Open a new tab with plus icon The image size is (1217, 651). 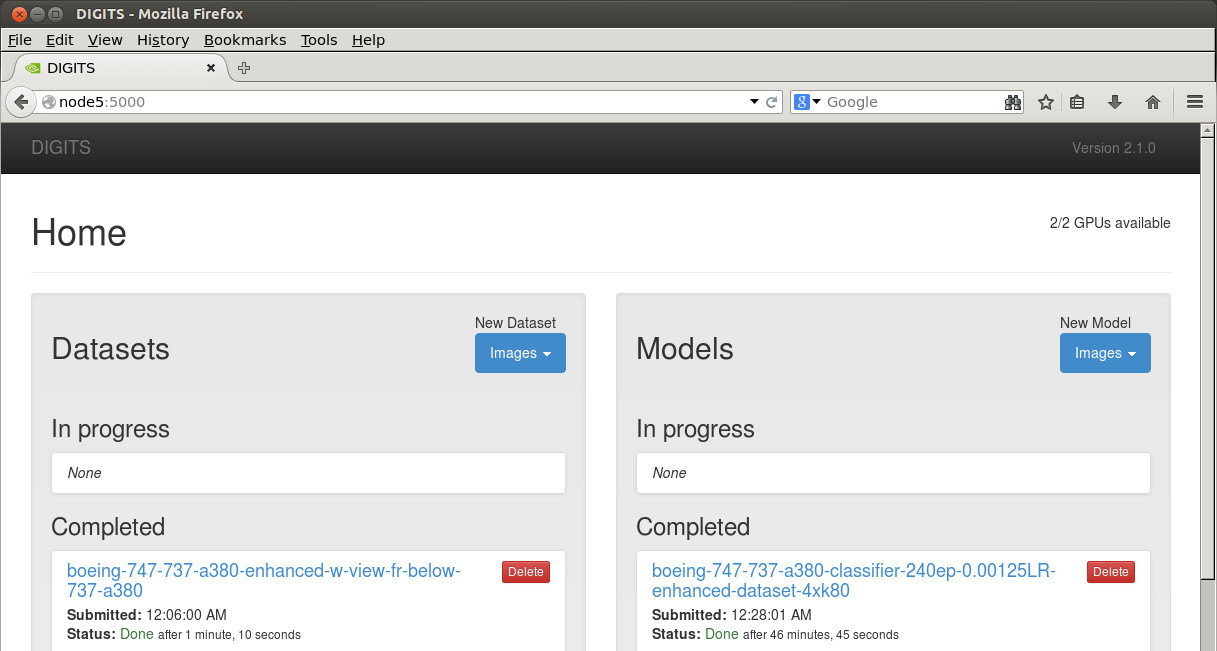click(x=244, y=68)
